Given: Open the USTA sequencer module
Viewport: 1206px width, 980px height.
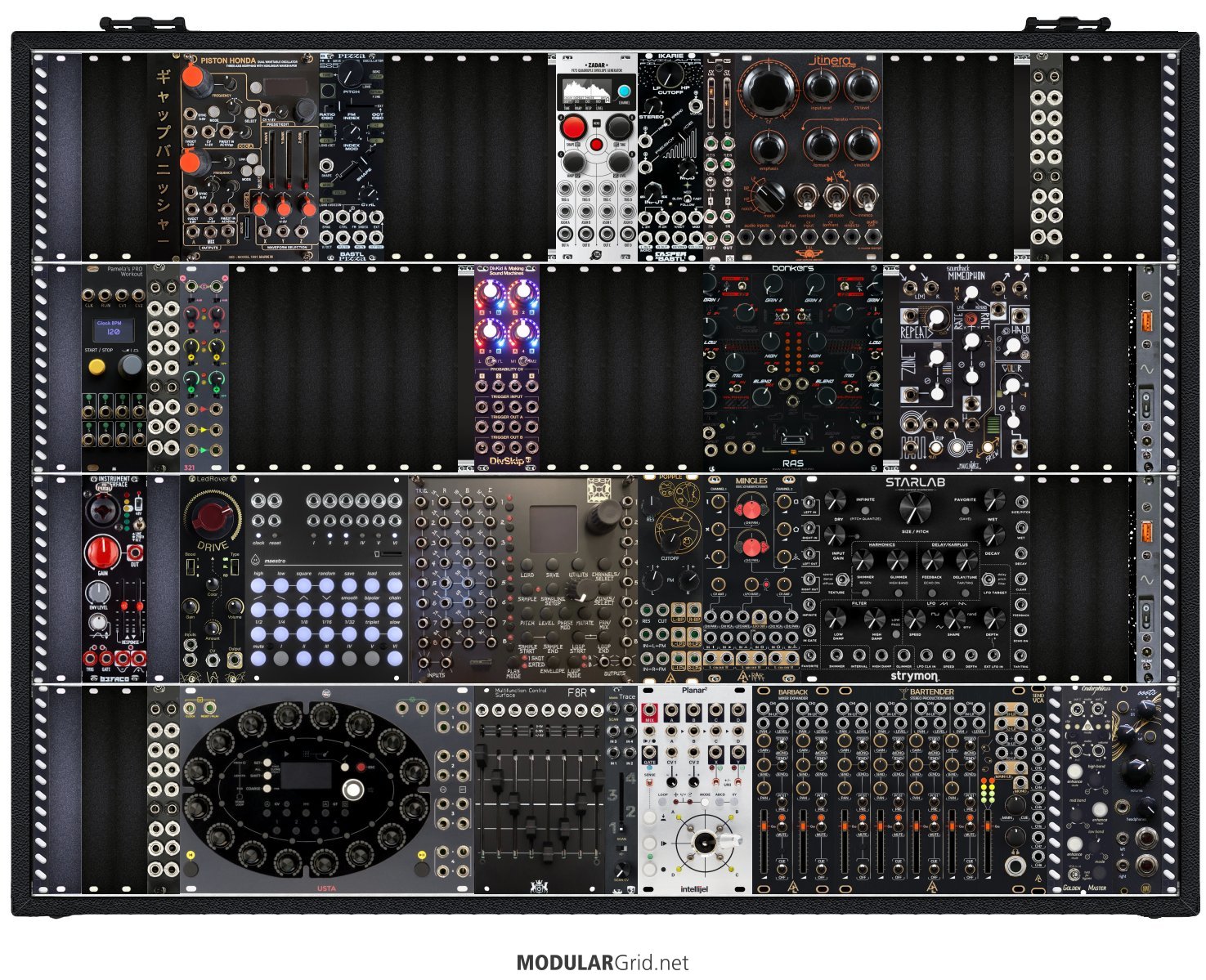Looking at the screenshot, I should pyautogui.click(x=327, y=789).
